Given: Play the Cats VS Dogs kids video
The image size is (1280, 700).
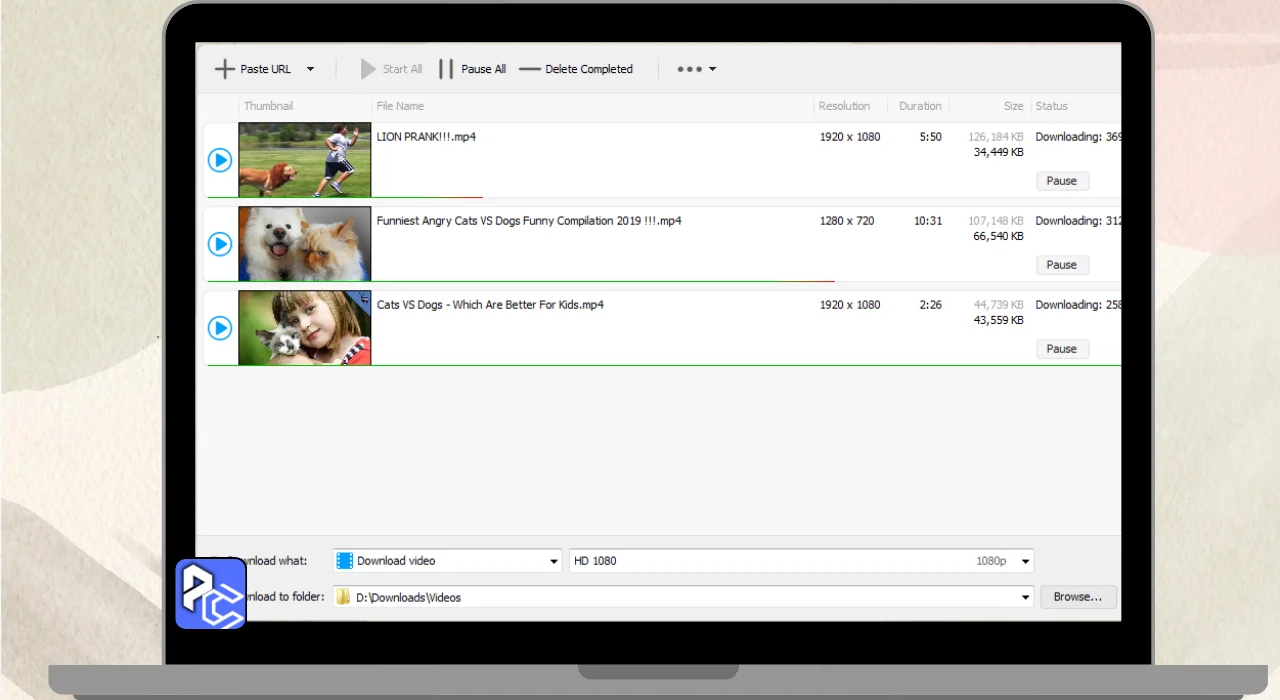Looking at the screenshot, I should [220, 328].
